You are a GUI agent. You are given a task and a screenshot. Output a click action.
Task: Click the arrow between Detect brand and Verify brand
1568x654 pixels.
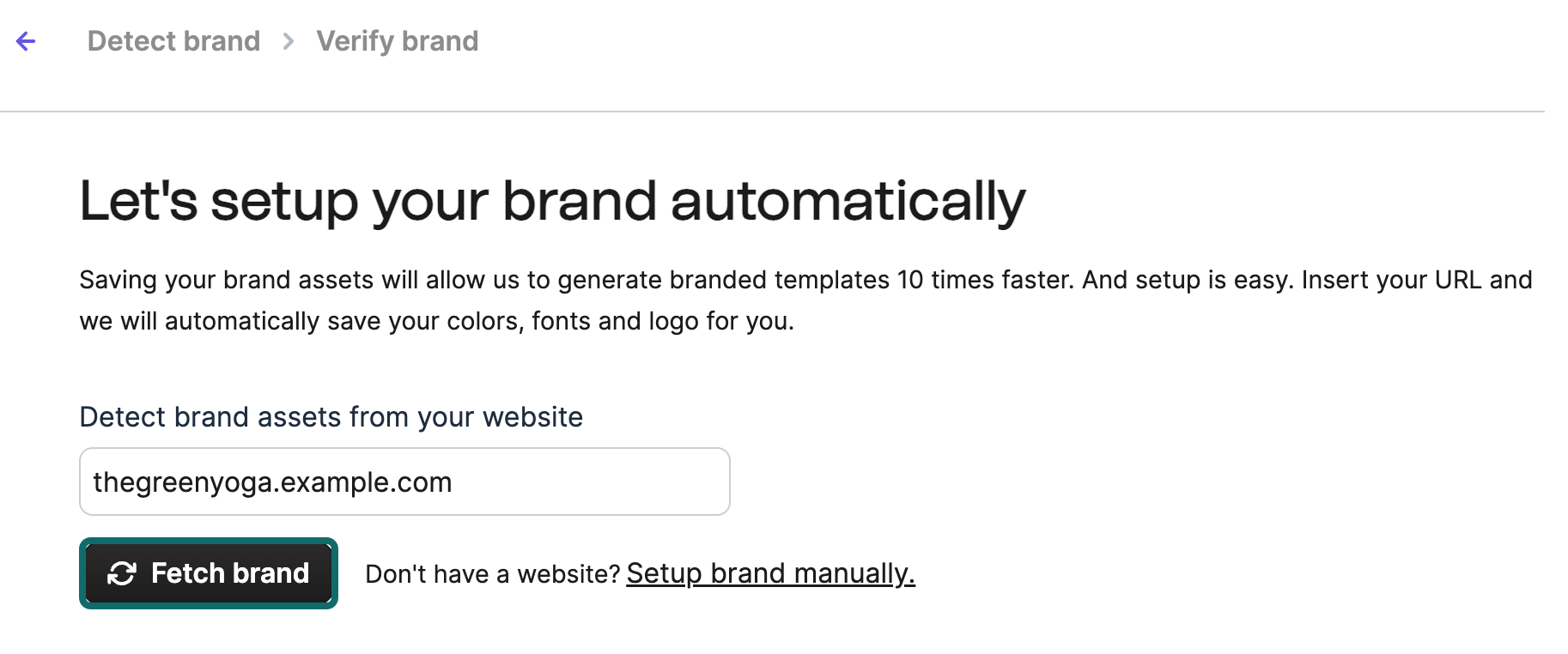289,40
